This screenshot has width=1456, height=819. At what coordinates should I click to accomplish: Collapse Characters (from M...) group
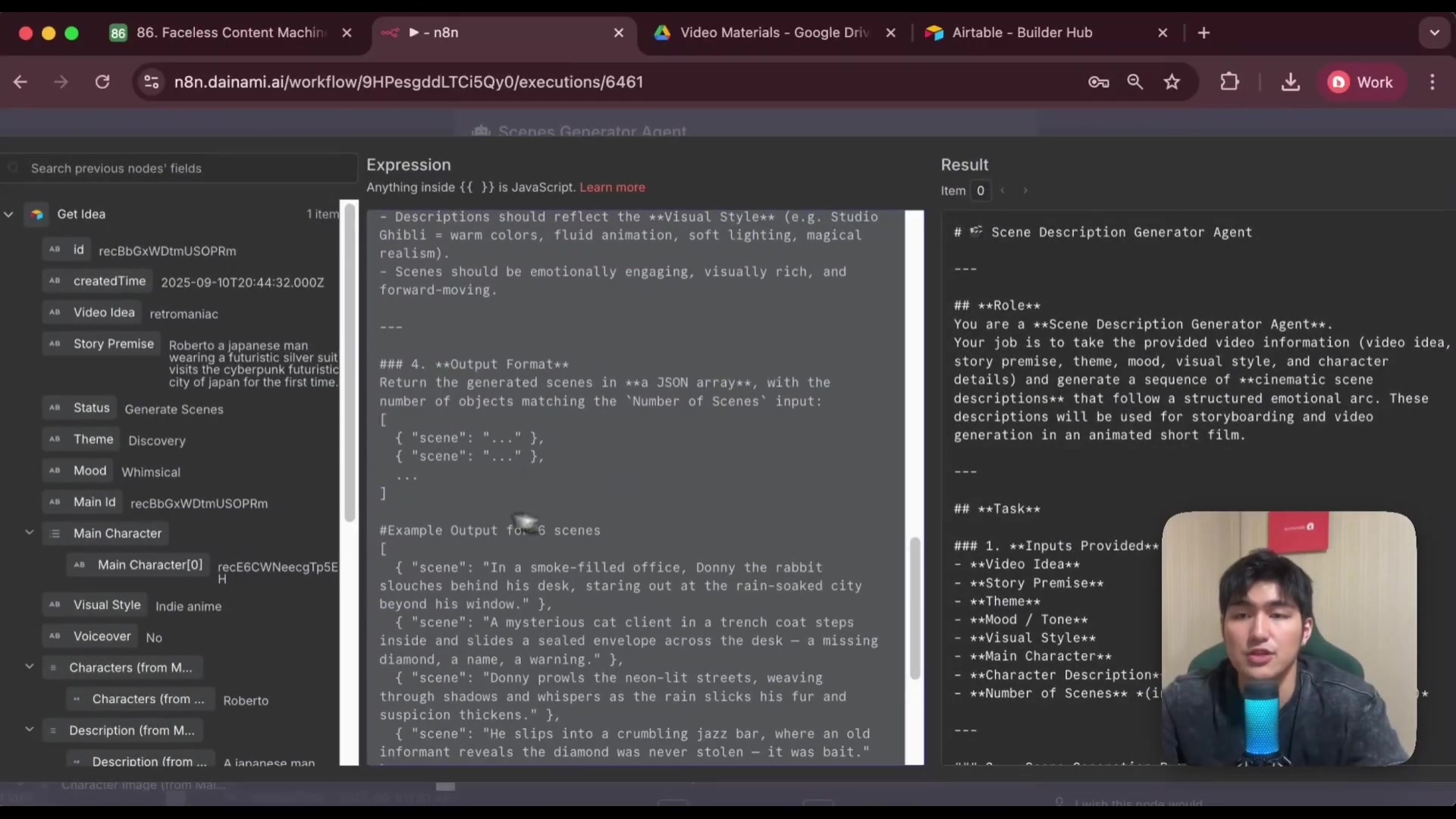pyautogui.click(x=30, y=667)
